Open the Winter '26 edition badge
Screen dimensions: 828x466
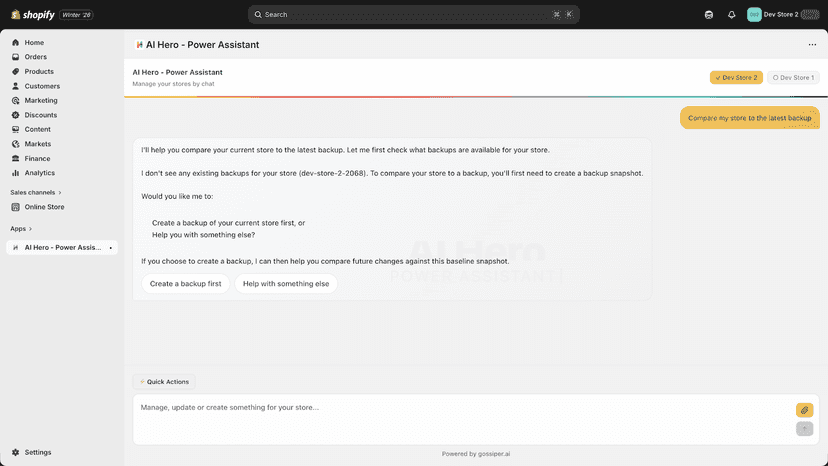pos(77,15)
